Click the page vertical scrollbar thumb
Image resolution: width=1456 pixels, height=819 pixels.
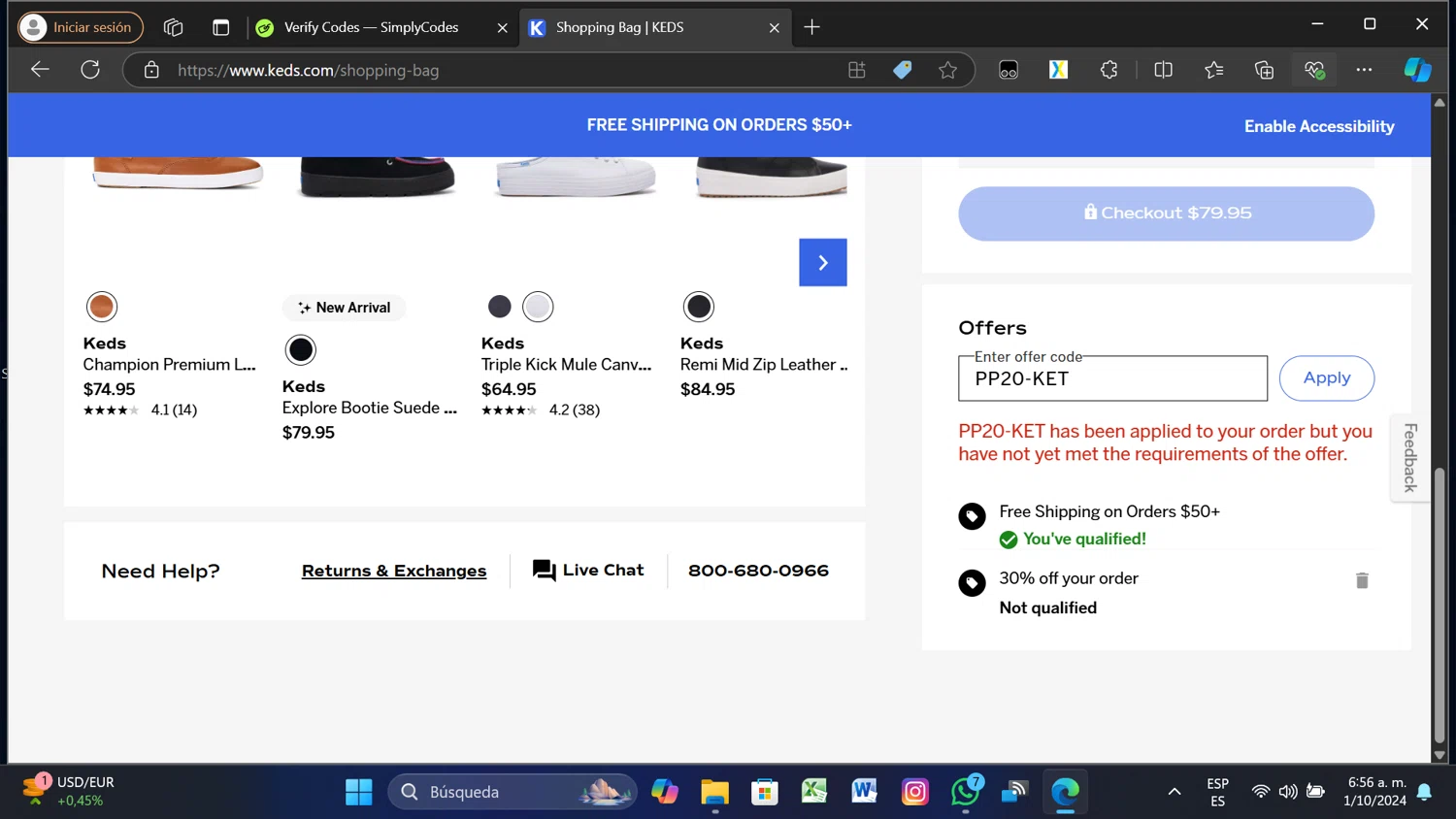click(1439, 606)
